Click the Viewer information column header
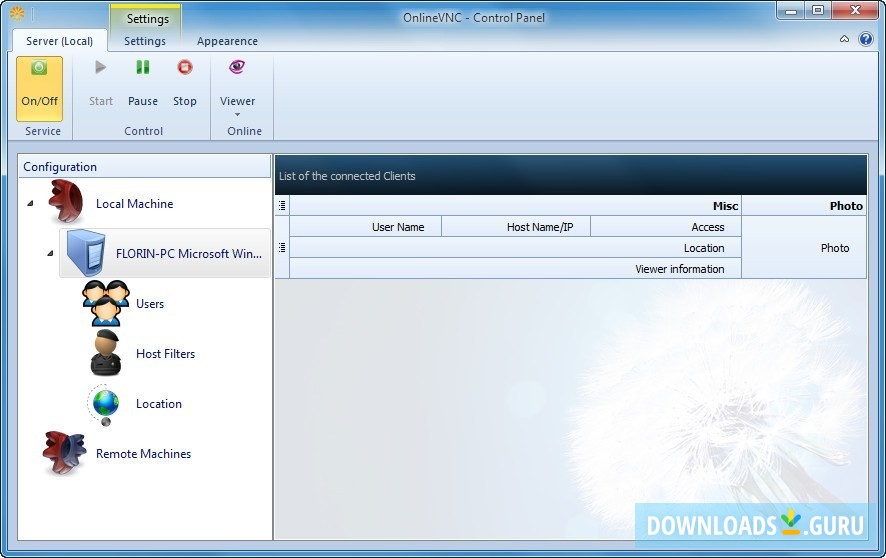 pyautogui.click(x=515, y=268)
